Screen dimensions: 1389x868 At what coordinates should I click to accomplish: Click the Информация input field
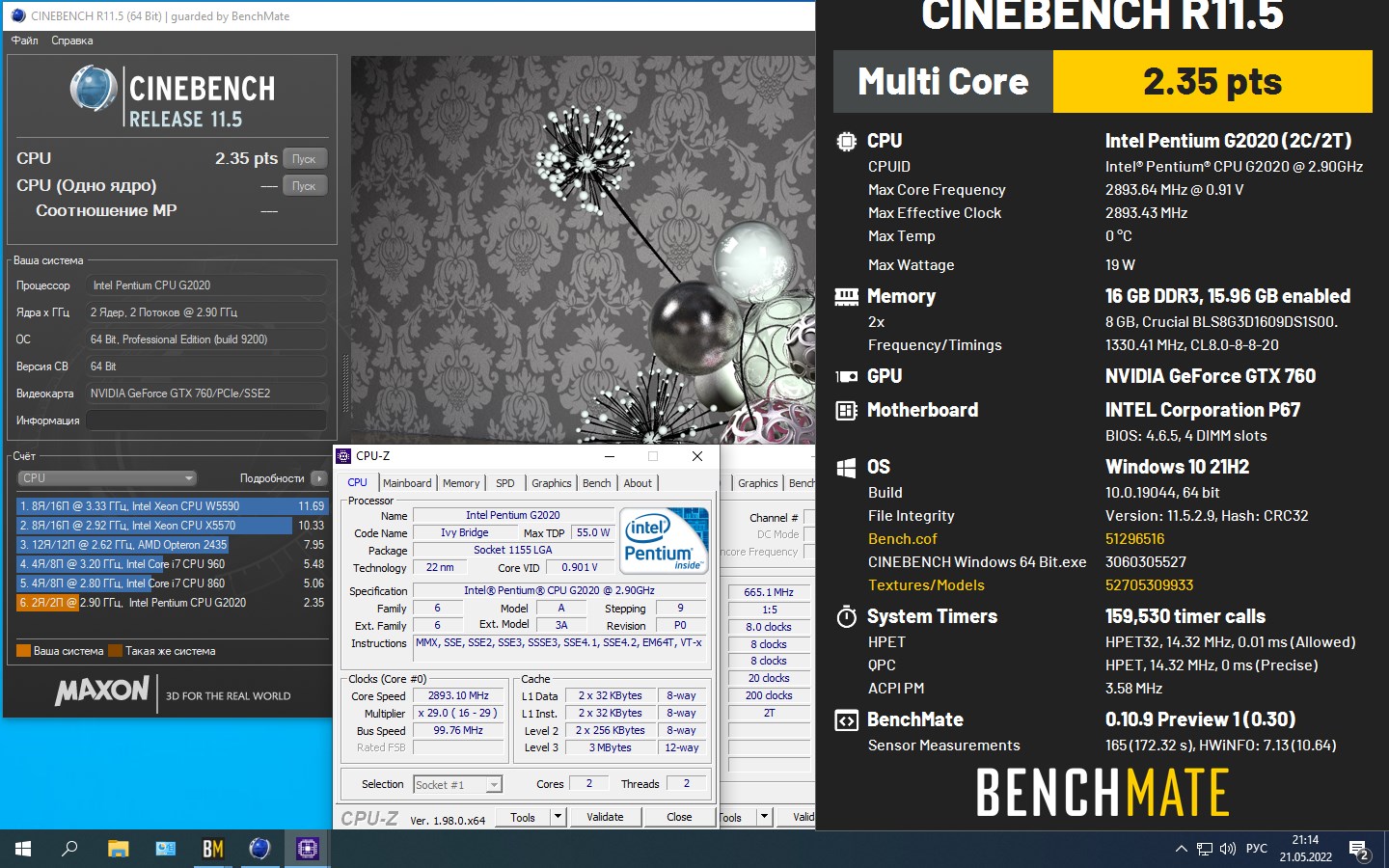(x=206, y=420)
